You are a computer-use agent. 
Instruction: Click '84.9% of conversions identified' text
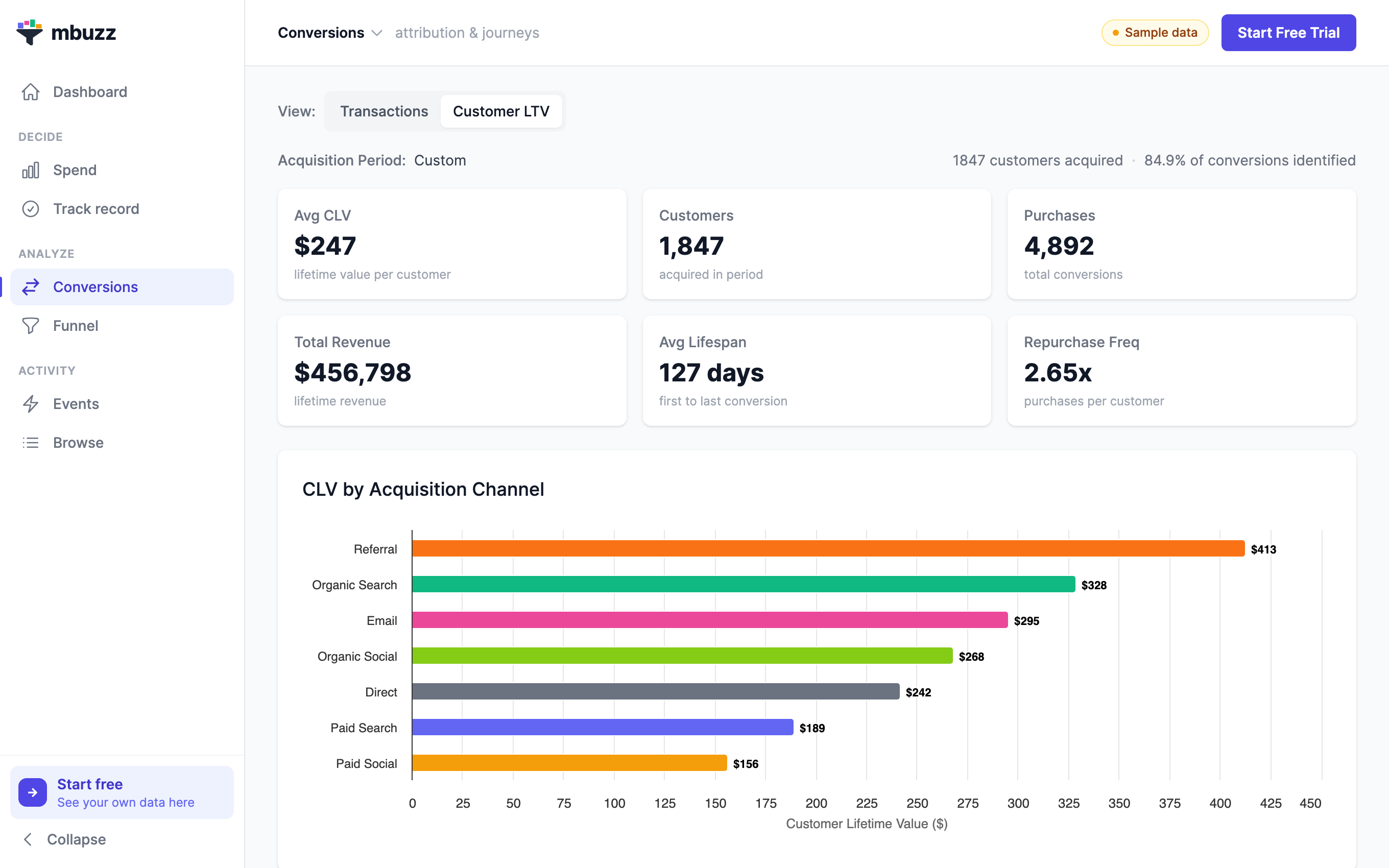(x=1250, y=160)
